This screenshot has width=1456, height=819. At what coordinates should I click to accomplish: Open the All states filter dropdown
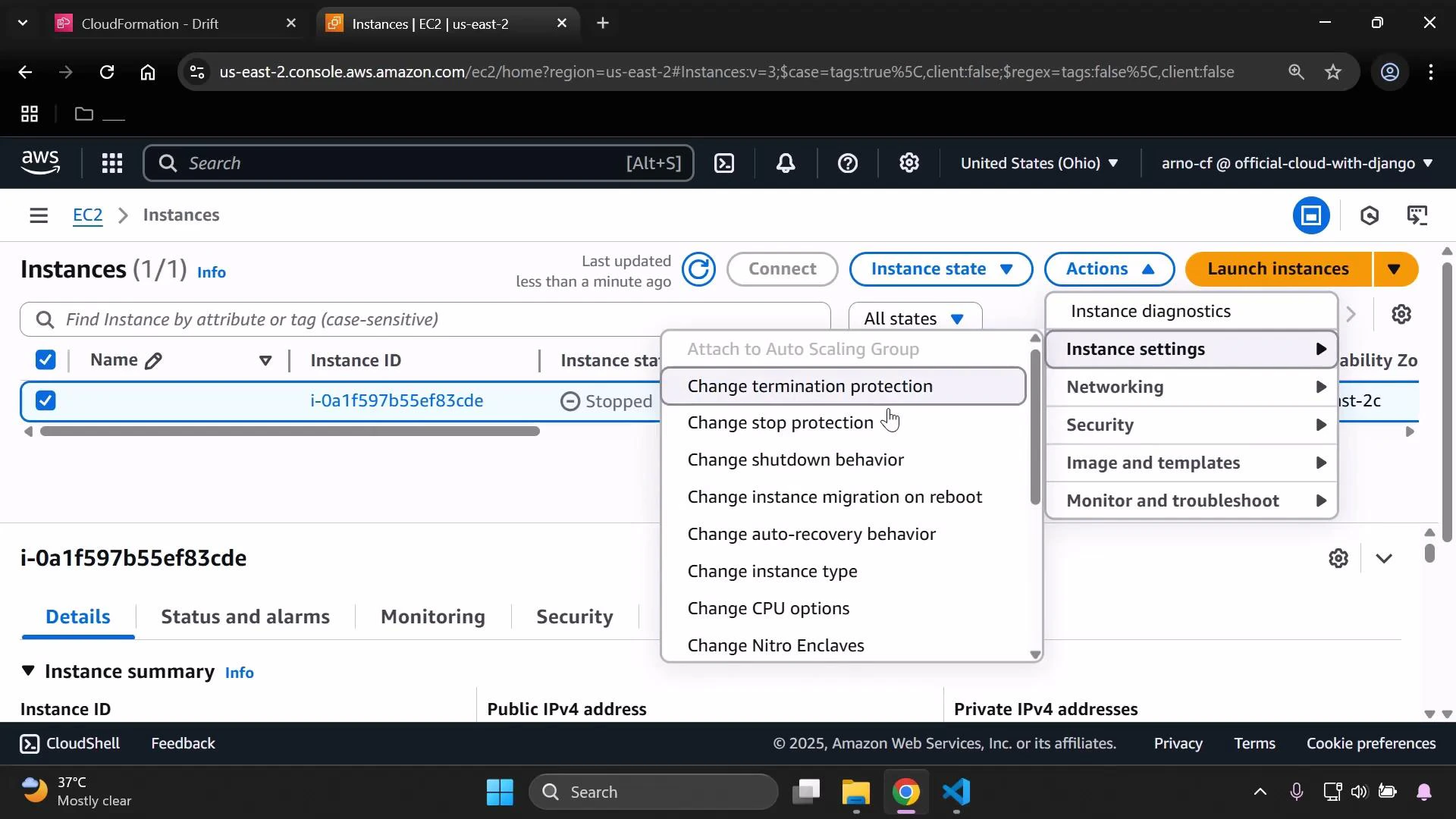[x=914, y=318]
